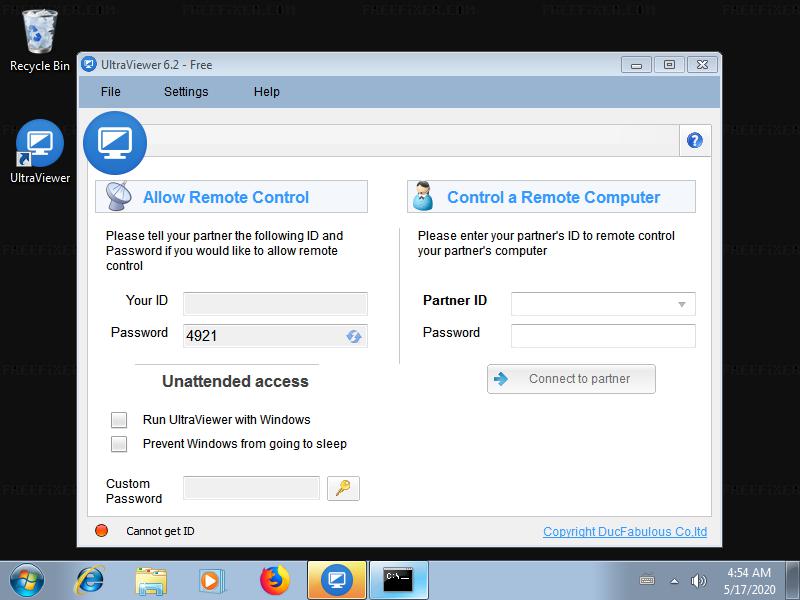Click the Control a Remote Computer heading
Screen dimensions: 800x600
click(x=554, y=197)
